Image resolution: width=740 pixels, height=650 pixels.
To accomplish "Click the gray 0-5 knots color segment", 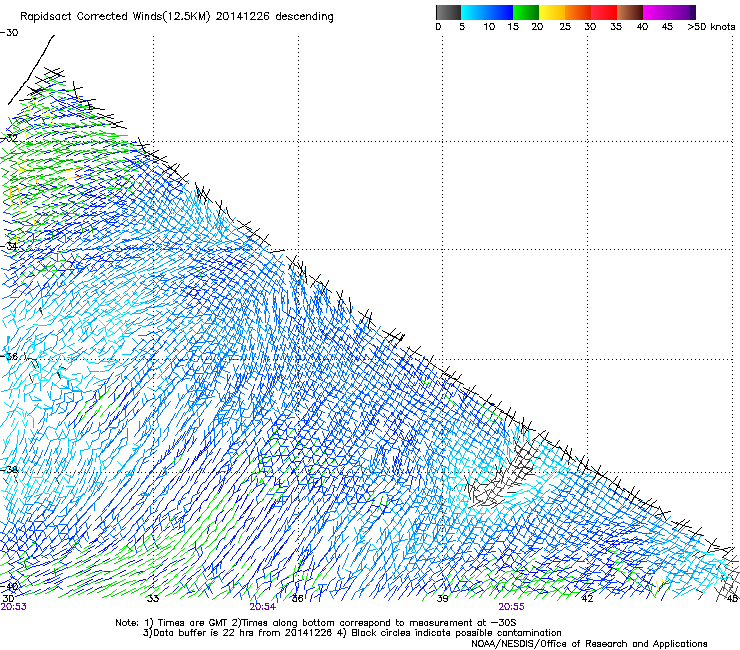I will pos(448,12).
